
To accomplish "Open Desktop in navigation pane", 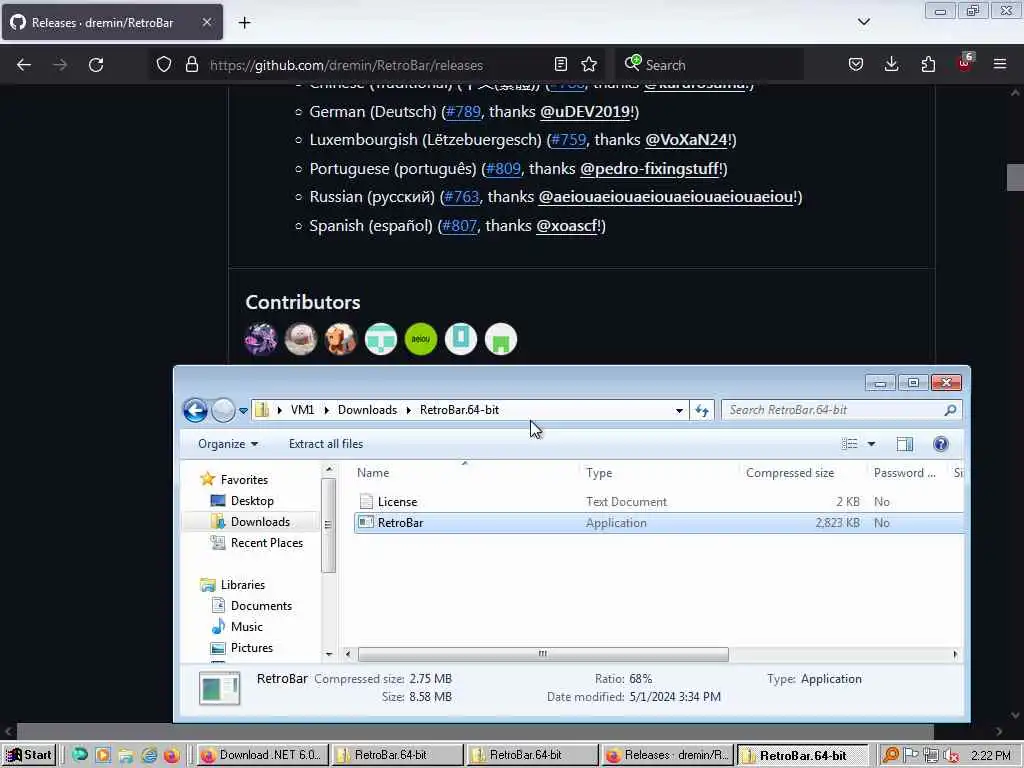I will [252, 501].
